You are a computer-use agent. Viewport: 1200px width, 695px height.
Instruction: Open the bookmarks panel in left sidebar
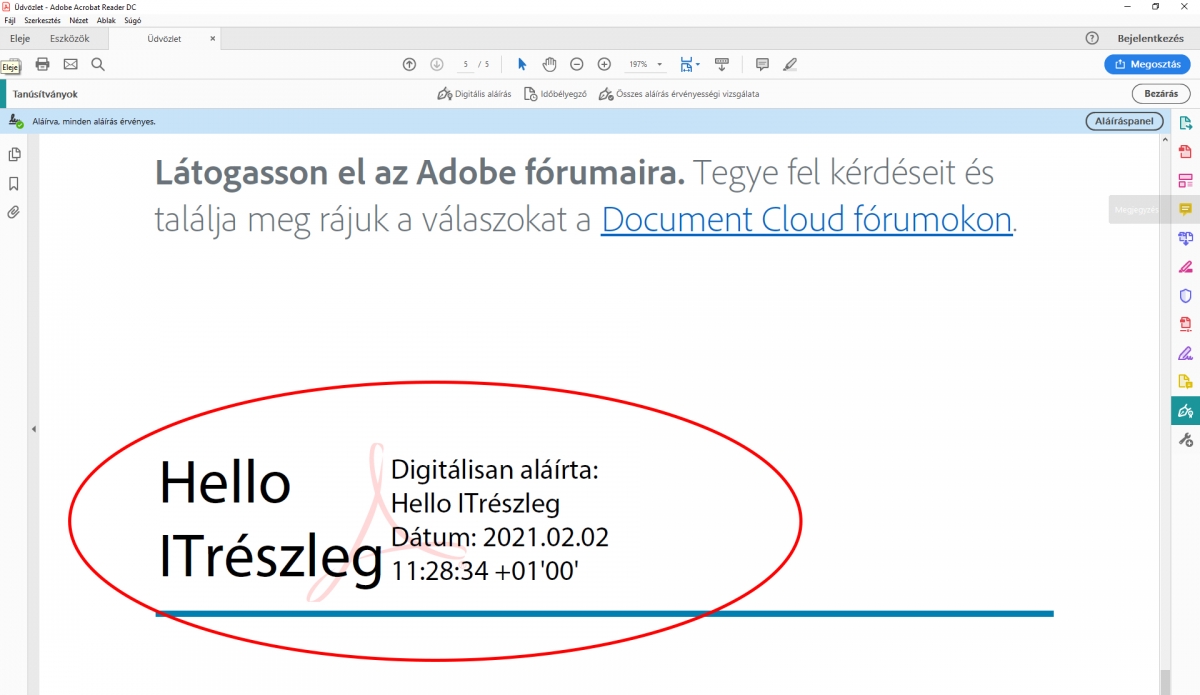[x=14, y=184]
